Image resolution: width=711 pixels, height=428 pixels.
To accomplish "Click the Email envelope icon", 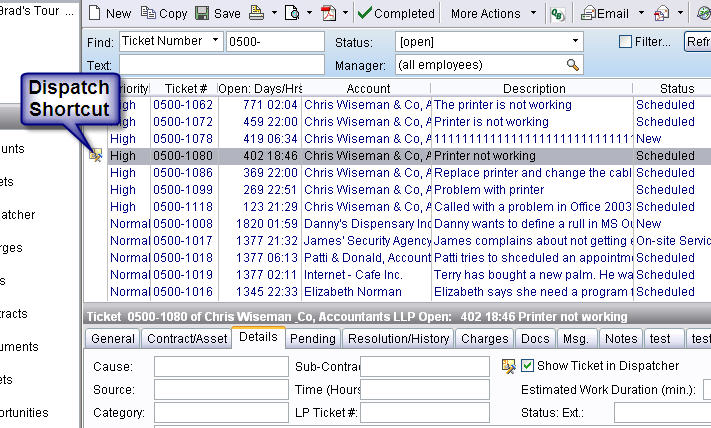I will point(590,13).
